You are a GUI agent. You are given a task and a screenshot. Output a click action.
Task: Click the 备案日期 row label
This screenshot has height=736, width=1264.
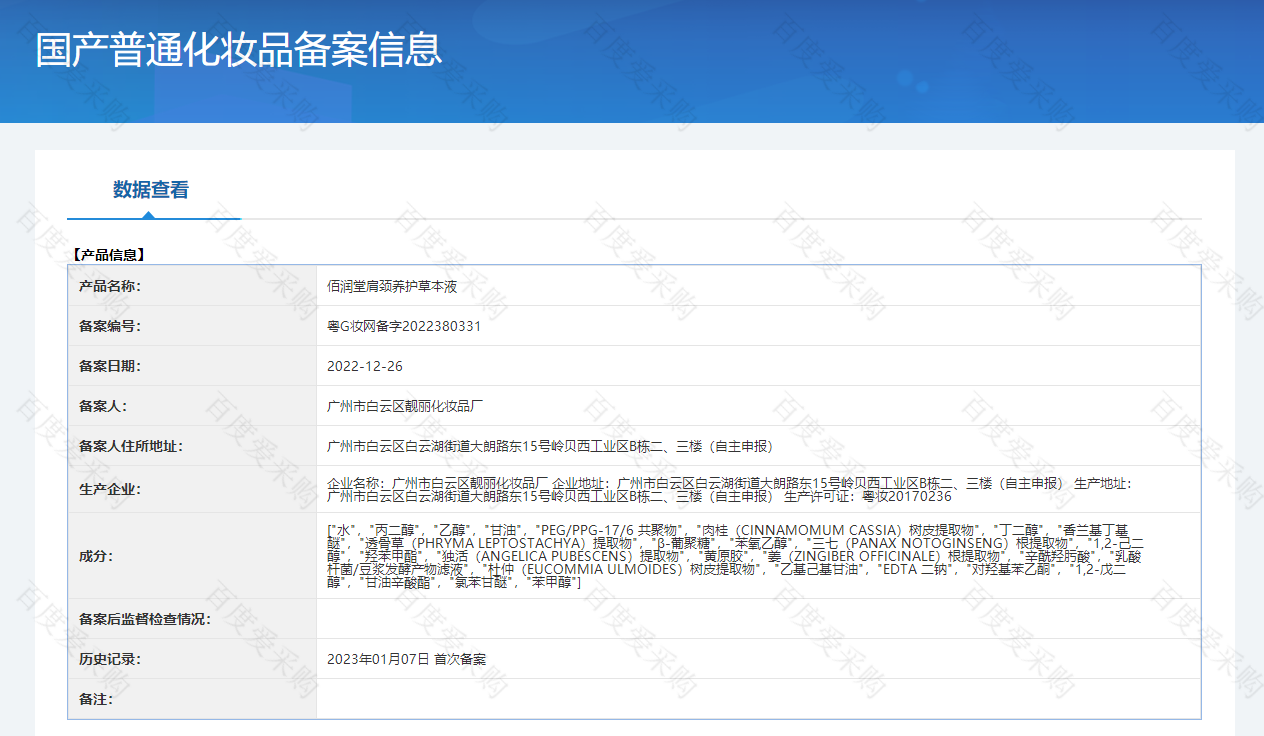110,366
